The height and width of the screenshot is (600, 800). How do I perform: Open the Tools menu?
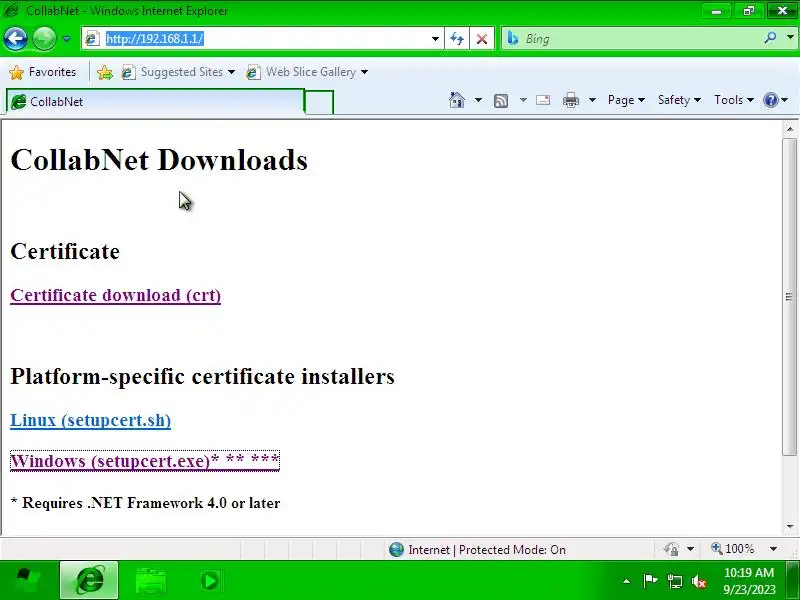click(x=734, y=100)
